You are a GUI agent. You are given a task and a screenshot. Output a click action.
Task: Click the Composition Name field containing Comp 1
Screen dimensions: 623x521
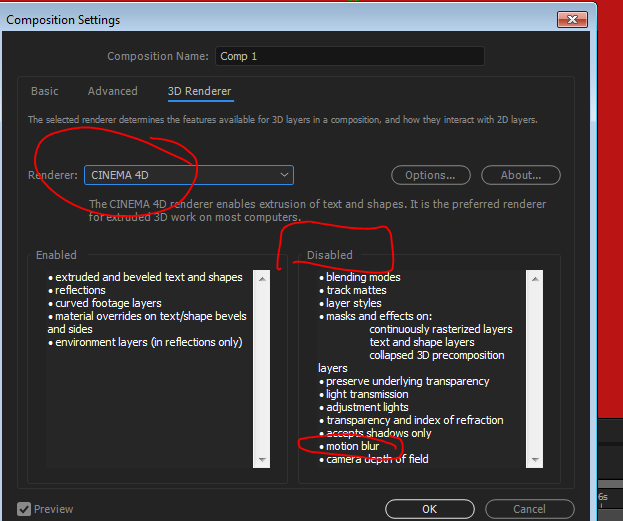click(350, 56)
